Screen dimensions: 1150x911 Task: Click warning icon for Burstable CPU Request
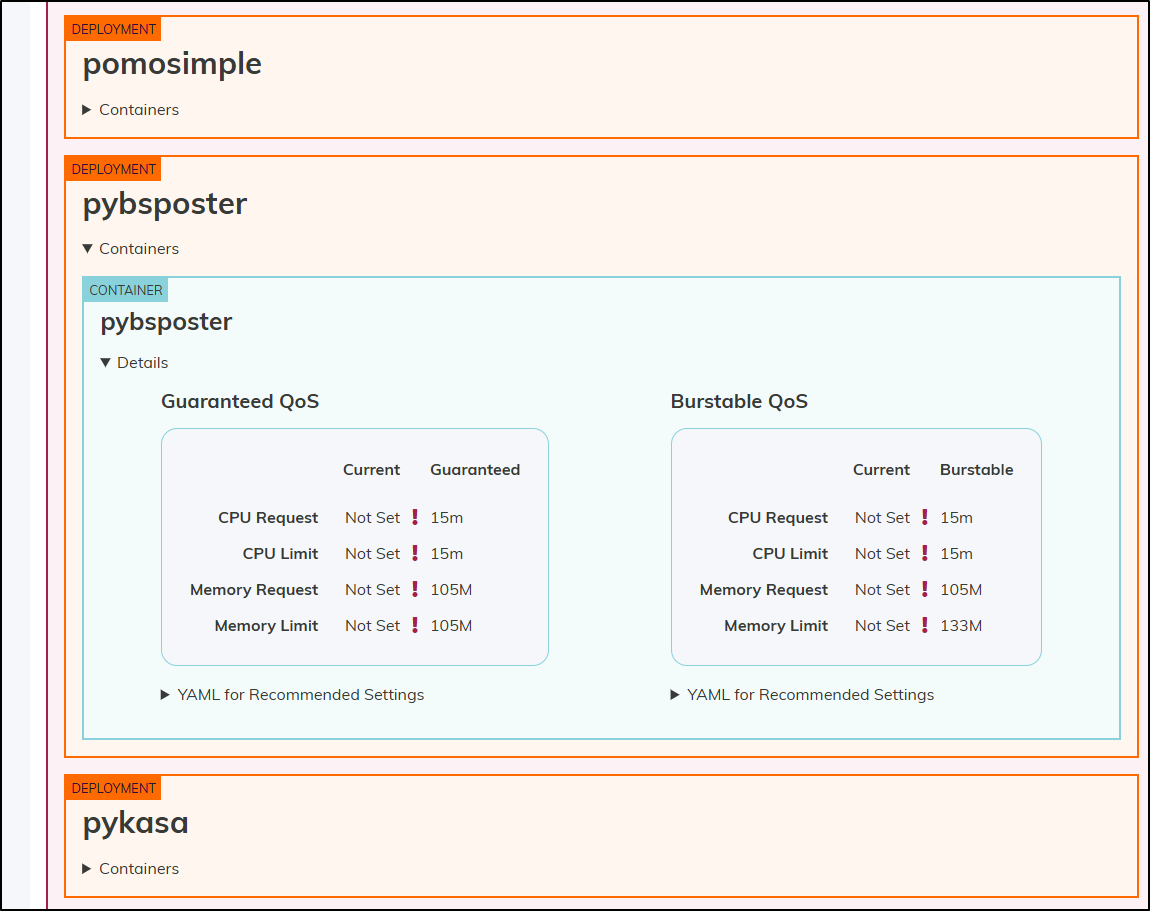[x=925, y=518]
